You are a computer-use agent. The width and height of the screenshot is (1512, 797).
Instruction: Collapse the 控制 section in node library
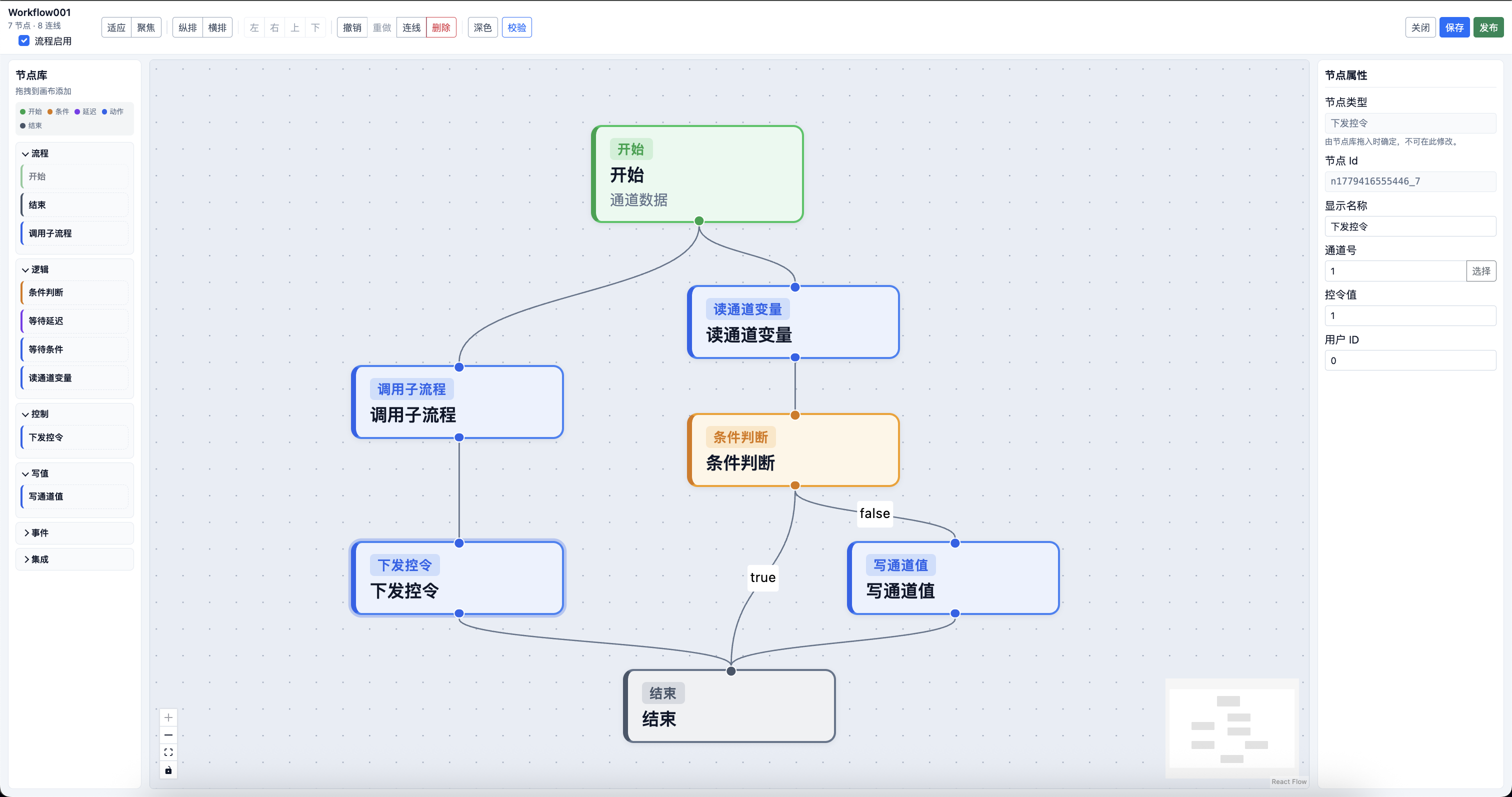75,414
